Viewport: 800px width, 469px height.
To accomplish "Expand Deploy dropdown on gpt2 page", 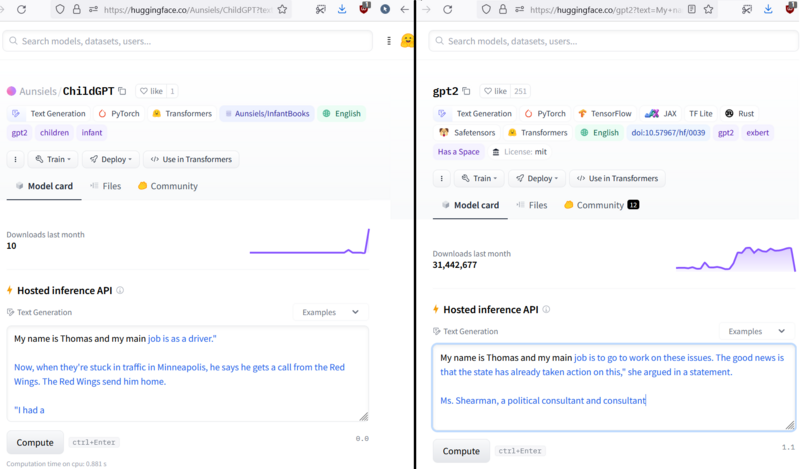I will (x=537, y=178).
